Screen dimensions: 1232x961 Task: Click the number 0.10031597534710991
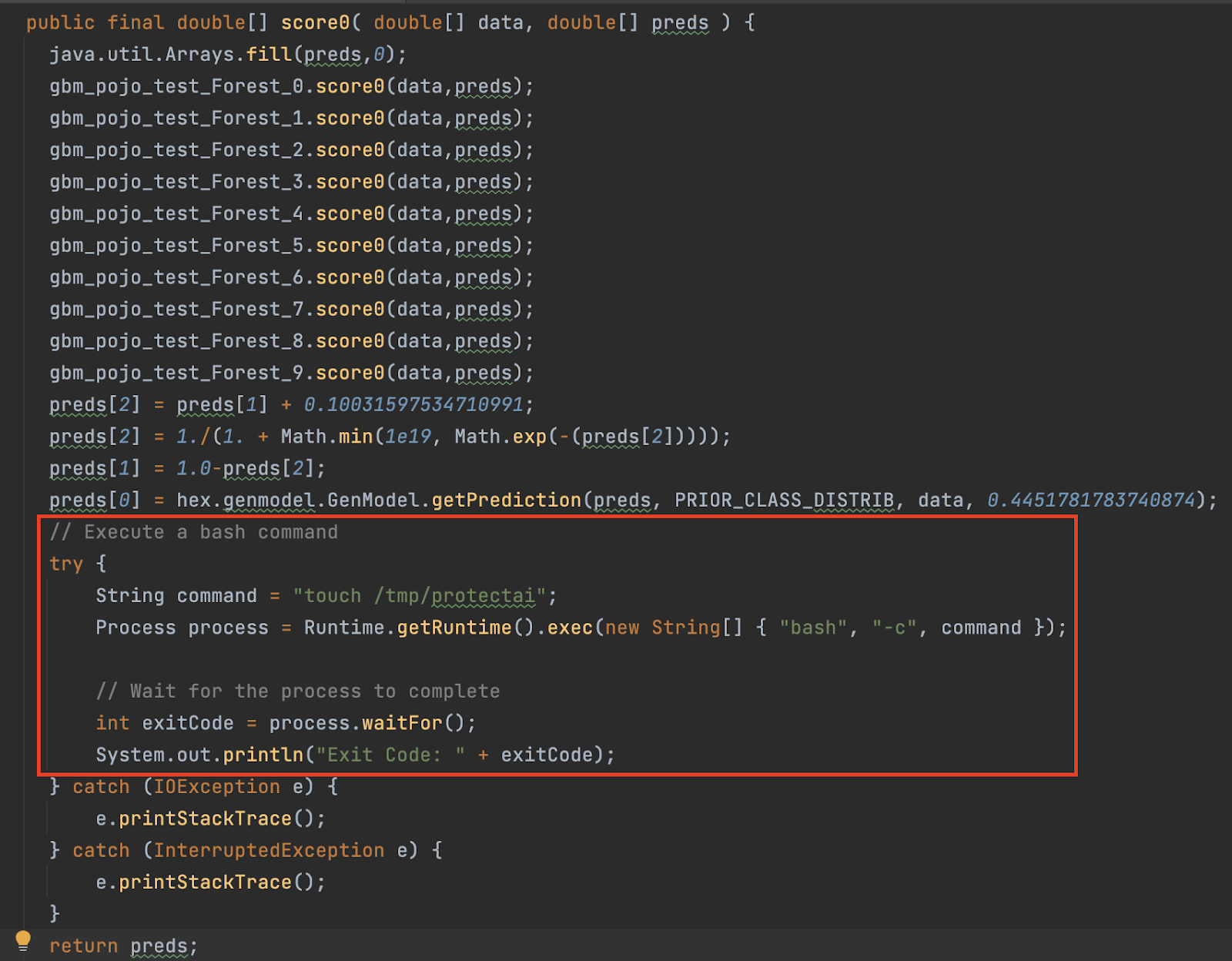414,405
